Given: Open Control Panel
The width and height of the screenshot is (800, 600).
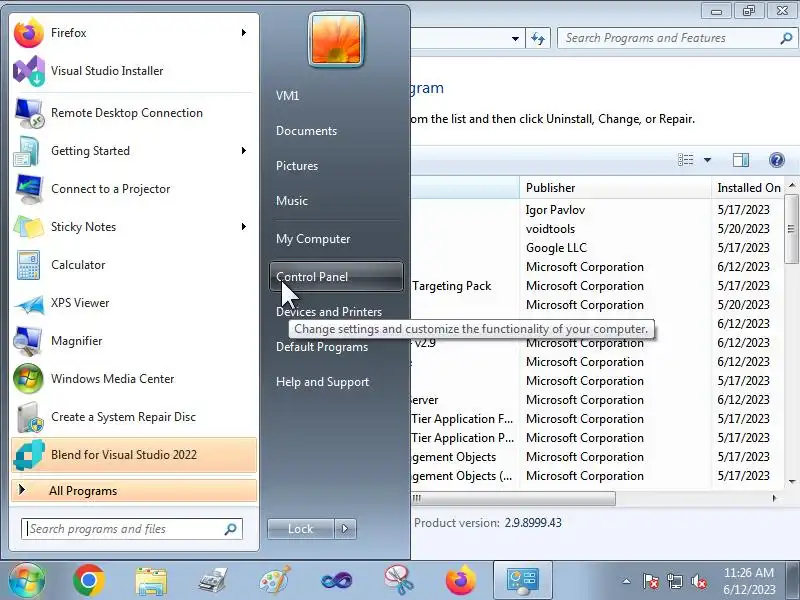Looking at the screenshot, I should (x=336, y=277).
